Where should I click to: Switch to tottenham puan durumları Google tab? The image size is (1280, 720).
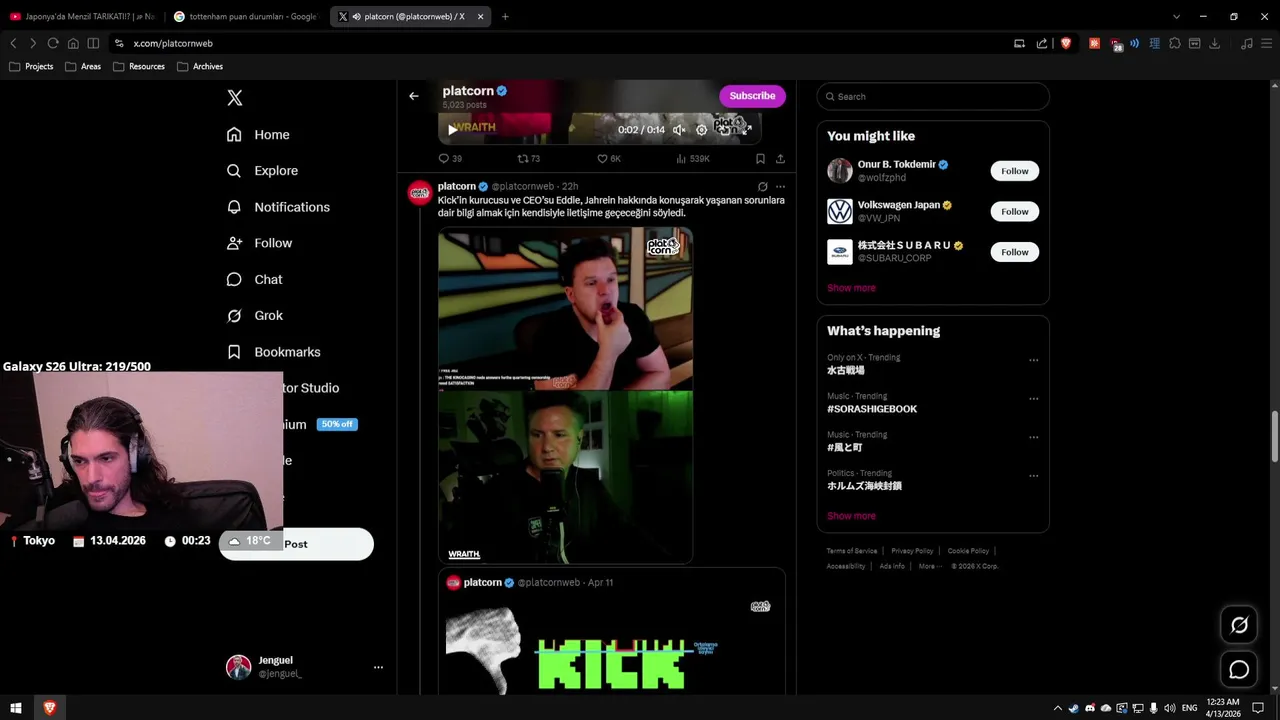[x=246, y=16]
